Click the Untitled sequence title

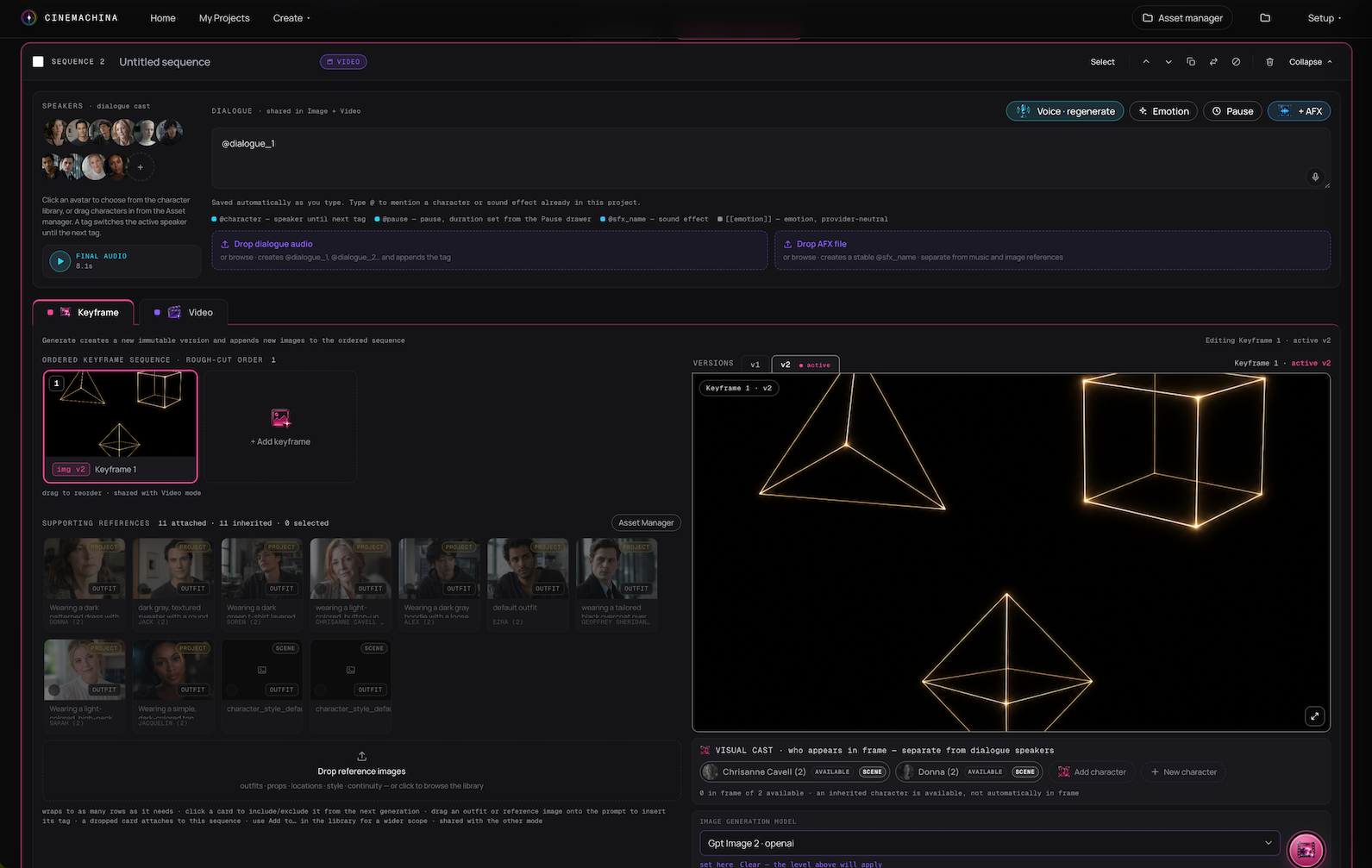(x=165, y=62)
